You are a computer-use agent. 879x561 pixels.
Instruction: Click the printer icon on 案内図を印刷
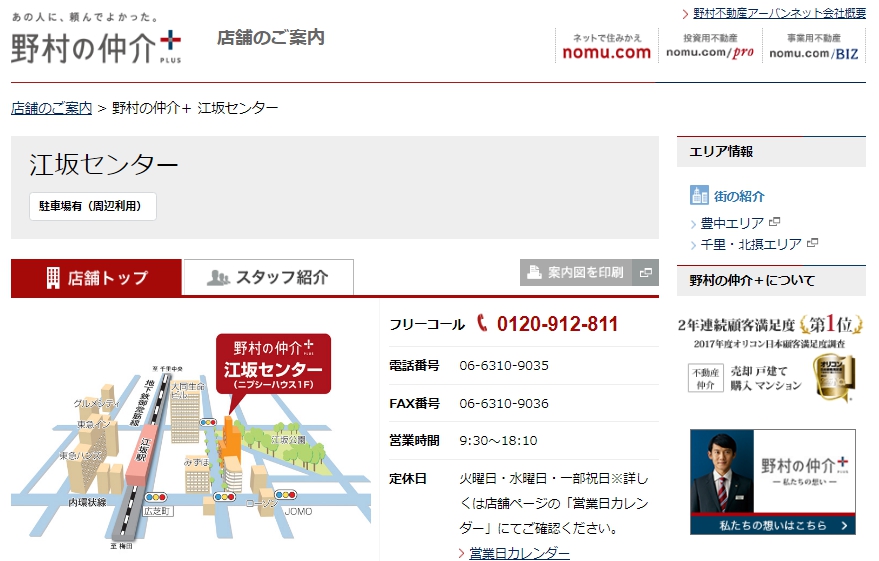point(534,272)
